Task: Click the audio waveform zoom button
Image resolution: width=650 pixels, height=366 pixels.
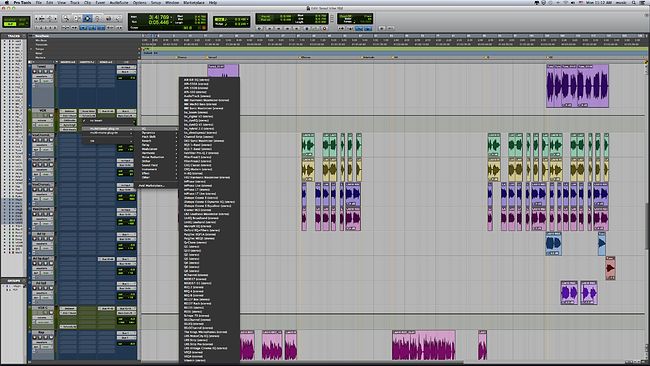Action: (x=43, y=19)
